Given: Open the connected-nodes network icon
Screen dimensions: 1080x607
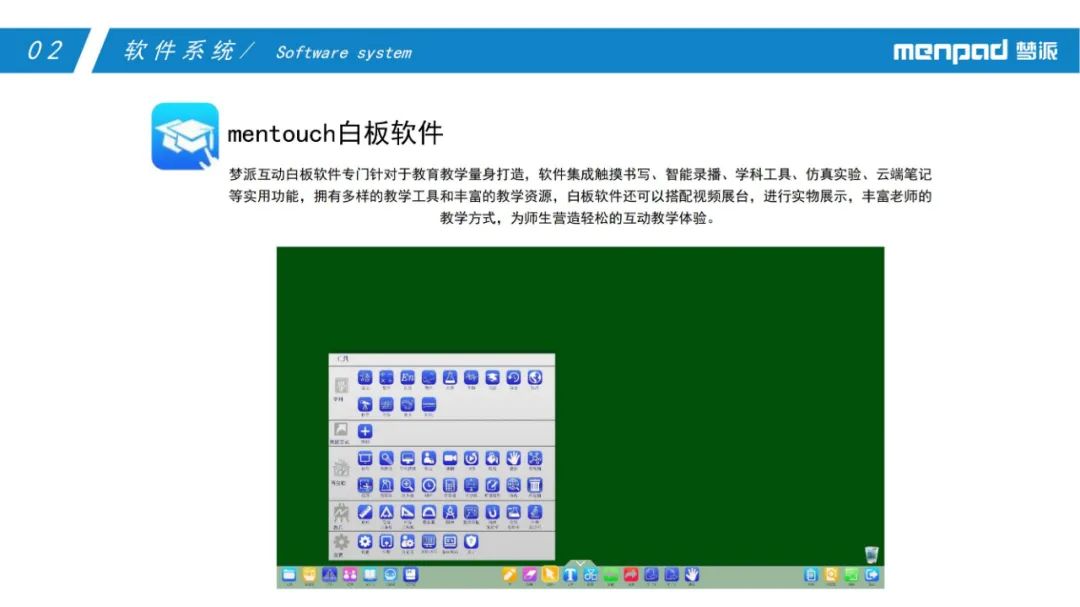Looking at the screenshot, I should 534,459.
